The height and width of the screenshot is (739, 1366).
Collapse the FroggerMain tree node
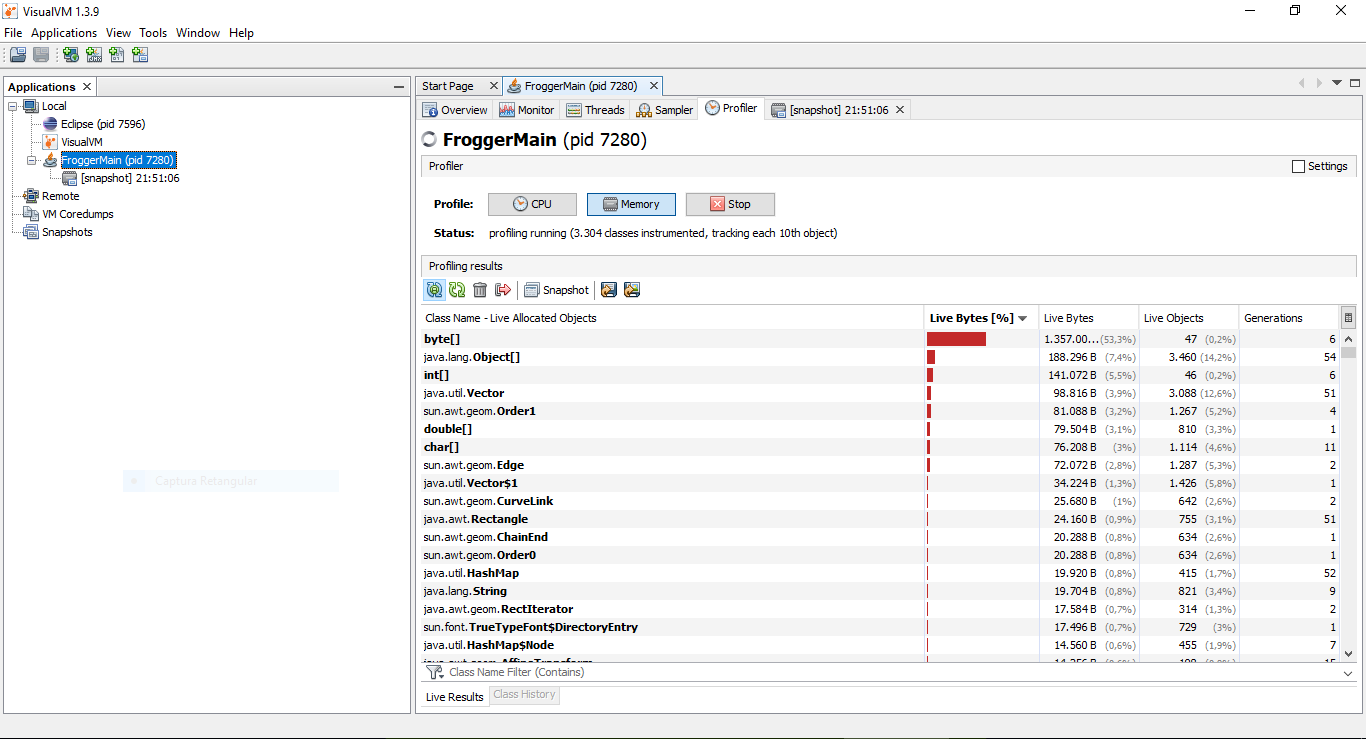pyautogui.click(x=32, y=160)
